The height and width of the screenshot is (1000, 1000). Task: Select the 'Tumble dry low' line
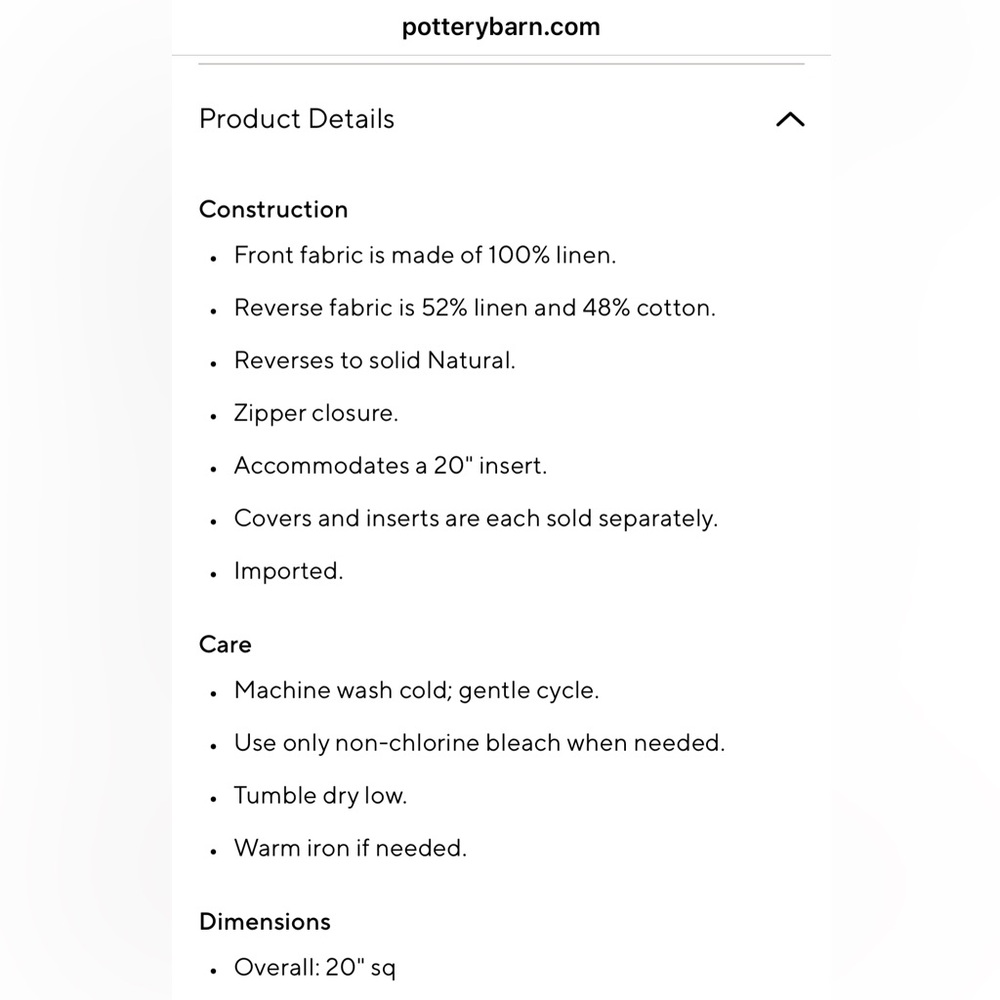click(320, 795)
